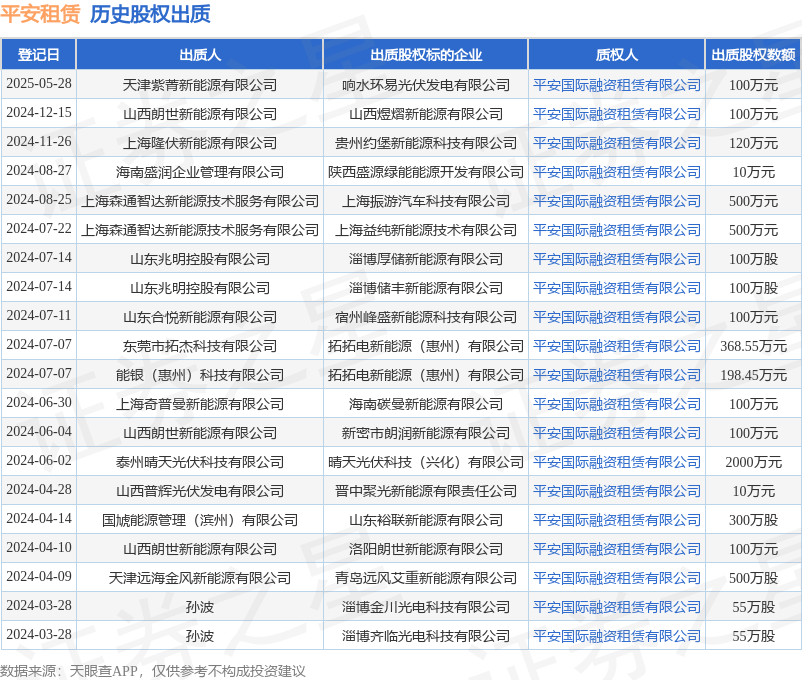Select cell 淄博储丰新能源有限公司
Viewport: 802px width, 680px height.
click(426, 288)
